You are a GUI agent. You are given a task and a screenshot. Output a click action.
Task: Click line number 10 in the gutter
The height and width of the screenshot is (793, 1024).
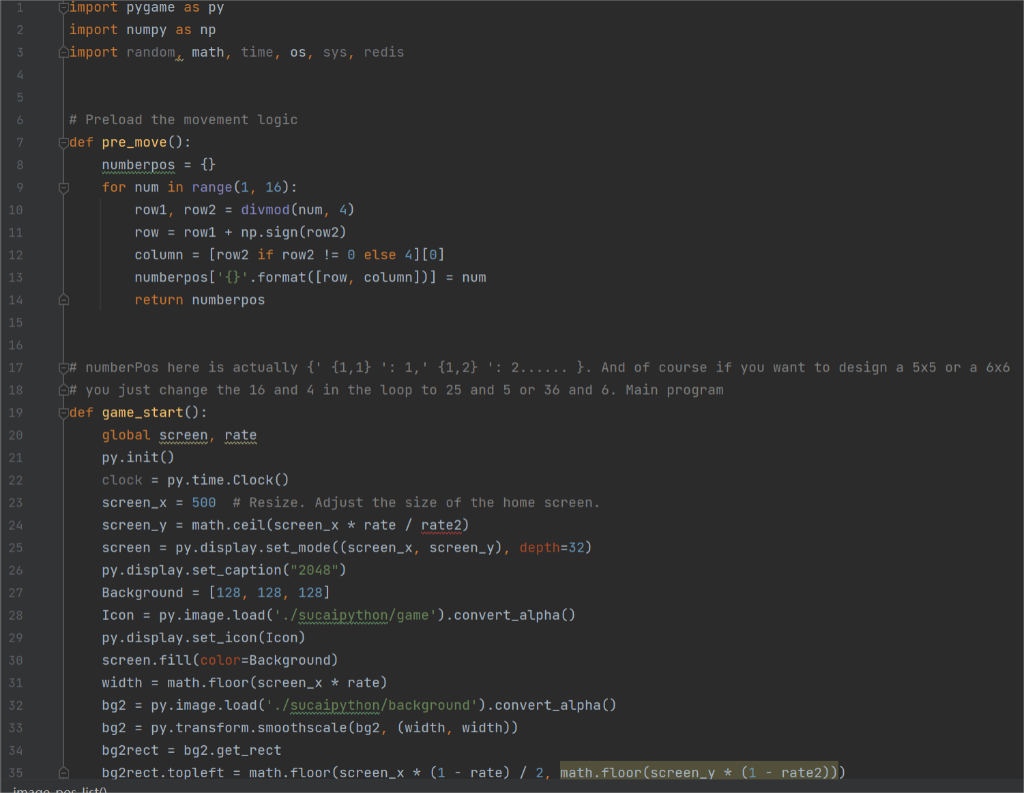click(14, 209)
